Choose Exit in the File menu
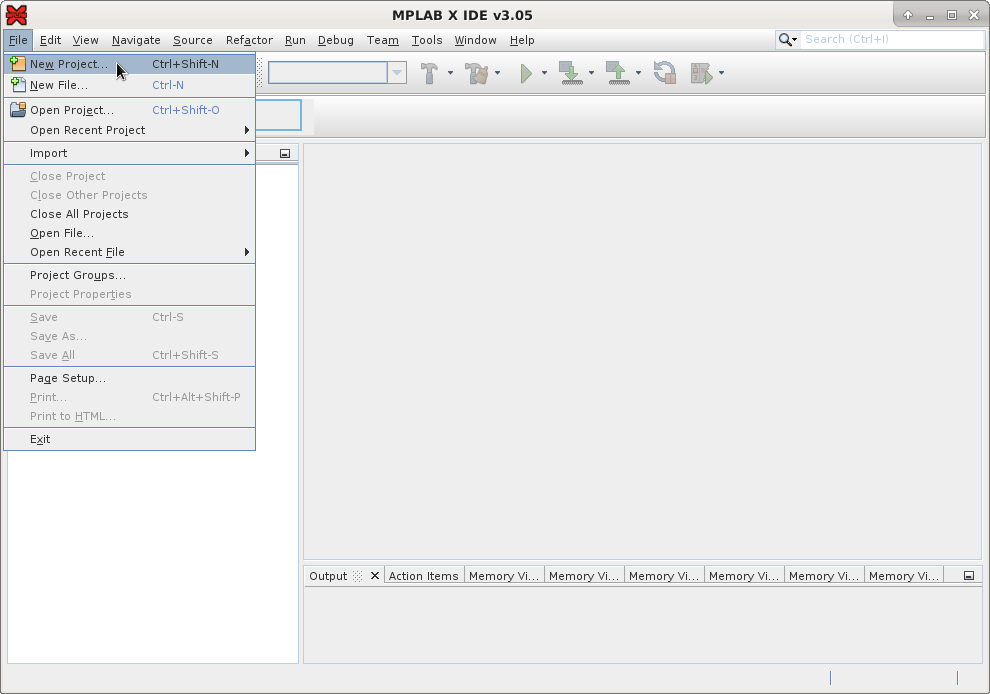 click(x=40, y=439)
